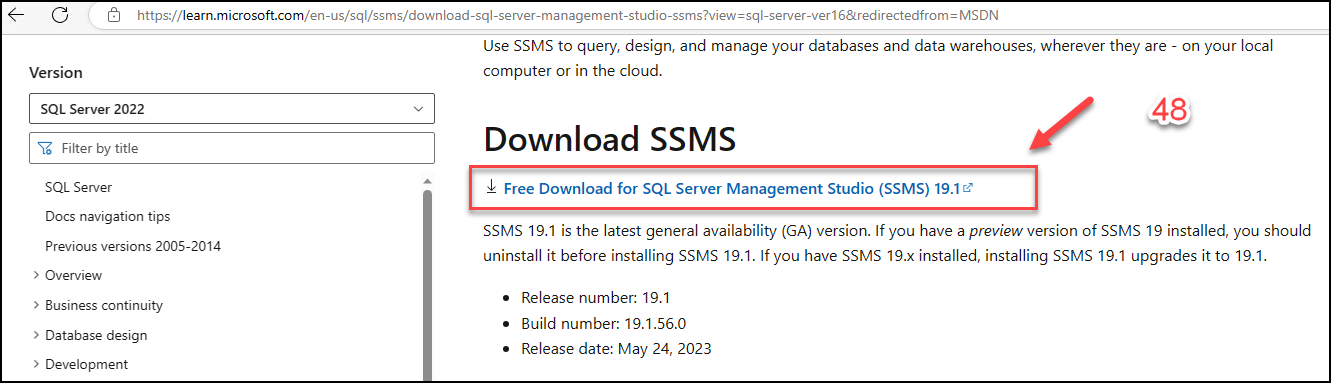1331x383 pixels.
Task: Click the funnel filter icon in the sidebar
Action: [45, 148]
